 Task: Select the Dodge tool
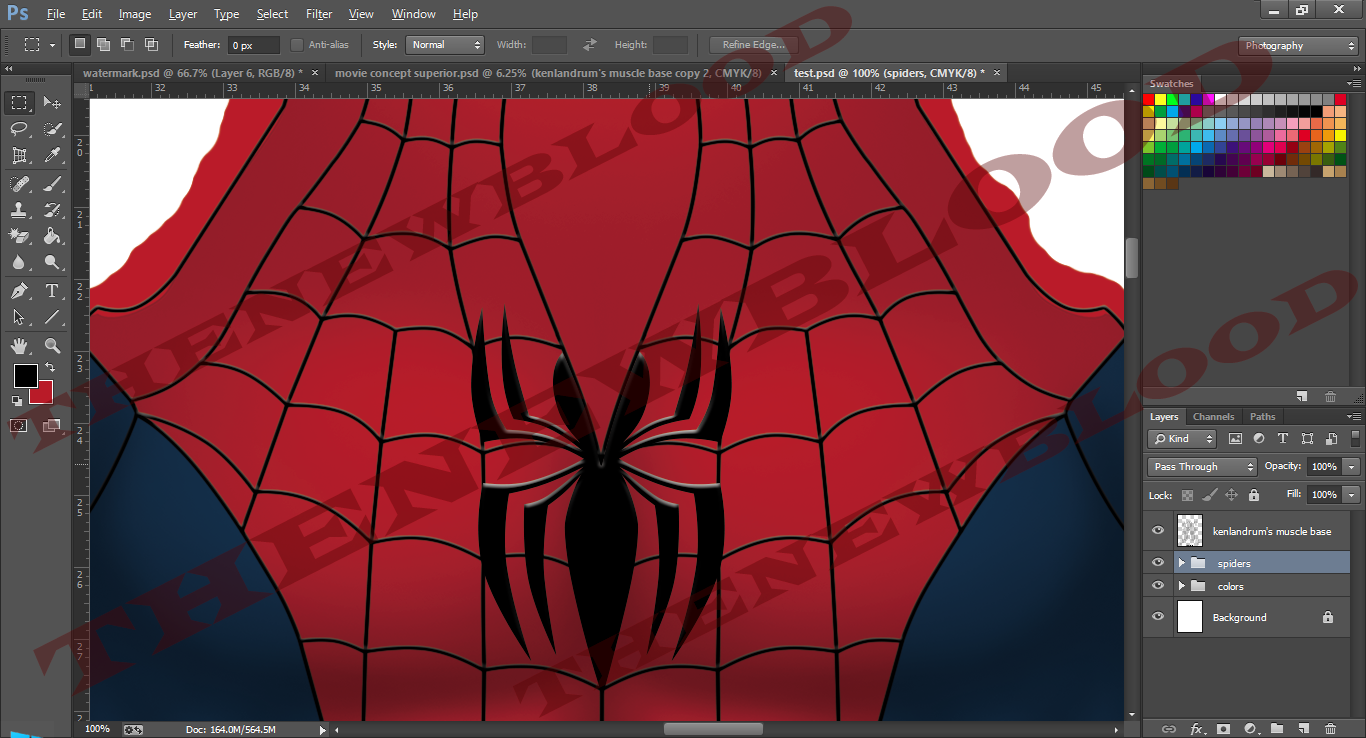[x=52, y=262]
